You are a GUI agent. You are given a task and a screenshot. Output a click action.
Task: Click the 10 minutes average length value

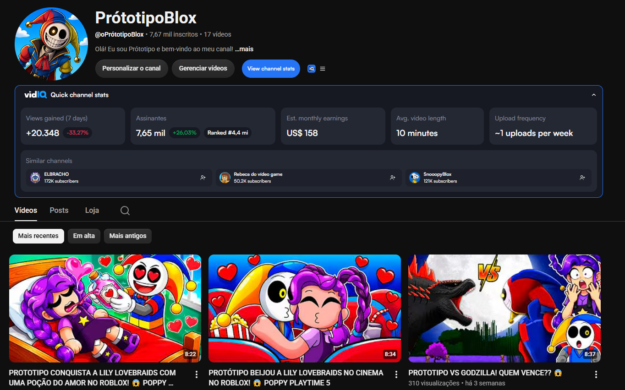[417, 133]
